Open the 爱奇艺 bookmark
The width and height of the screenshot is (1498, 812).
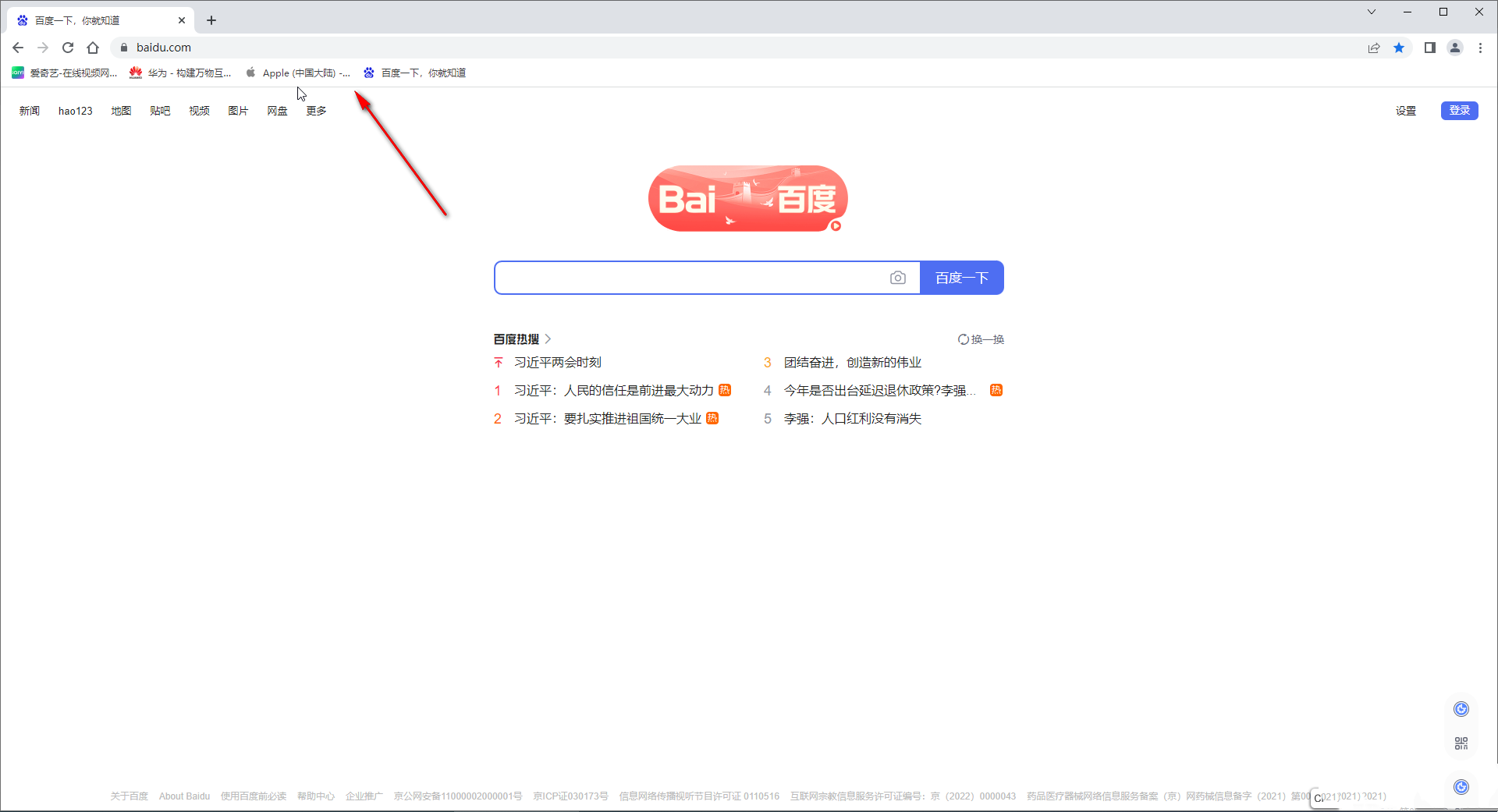pos(65,73)
